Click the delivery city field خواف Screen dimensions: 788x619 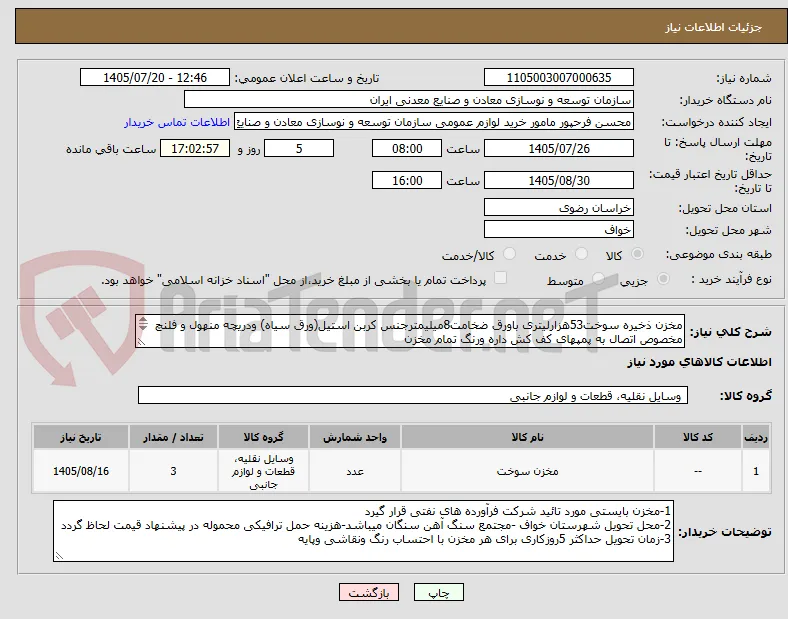(x=559, y=230)
